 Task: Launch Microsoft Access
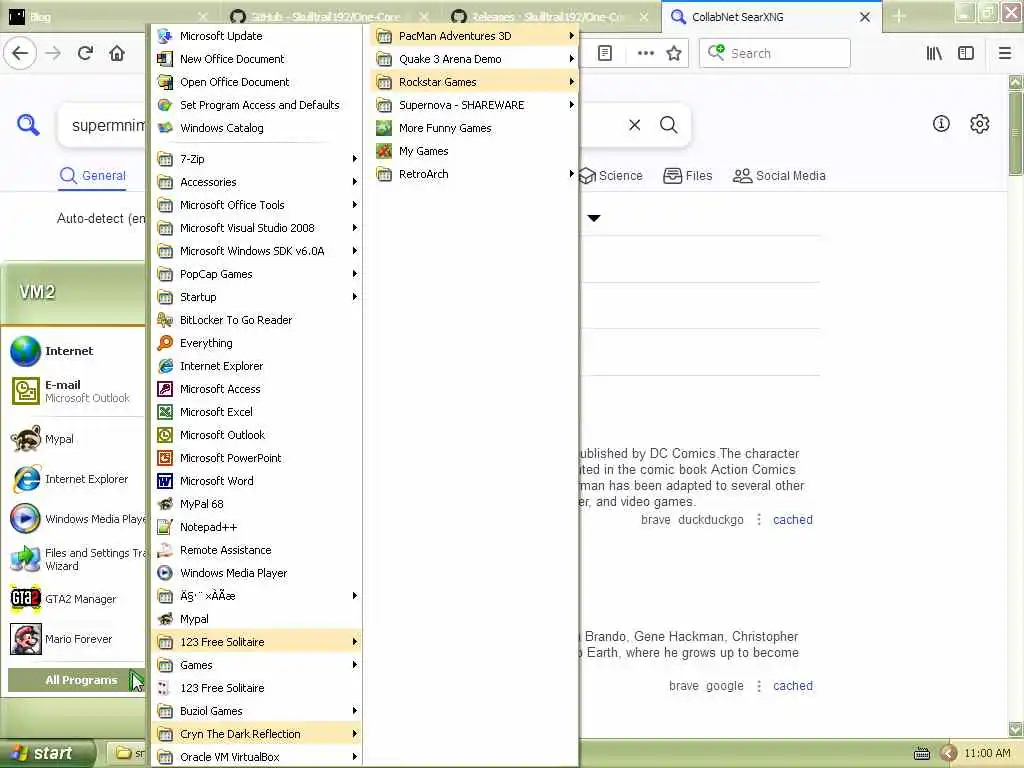point(256,389)
